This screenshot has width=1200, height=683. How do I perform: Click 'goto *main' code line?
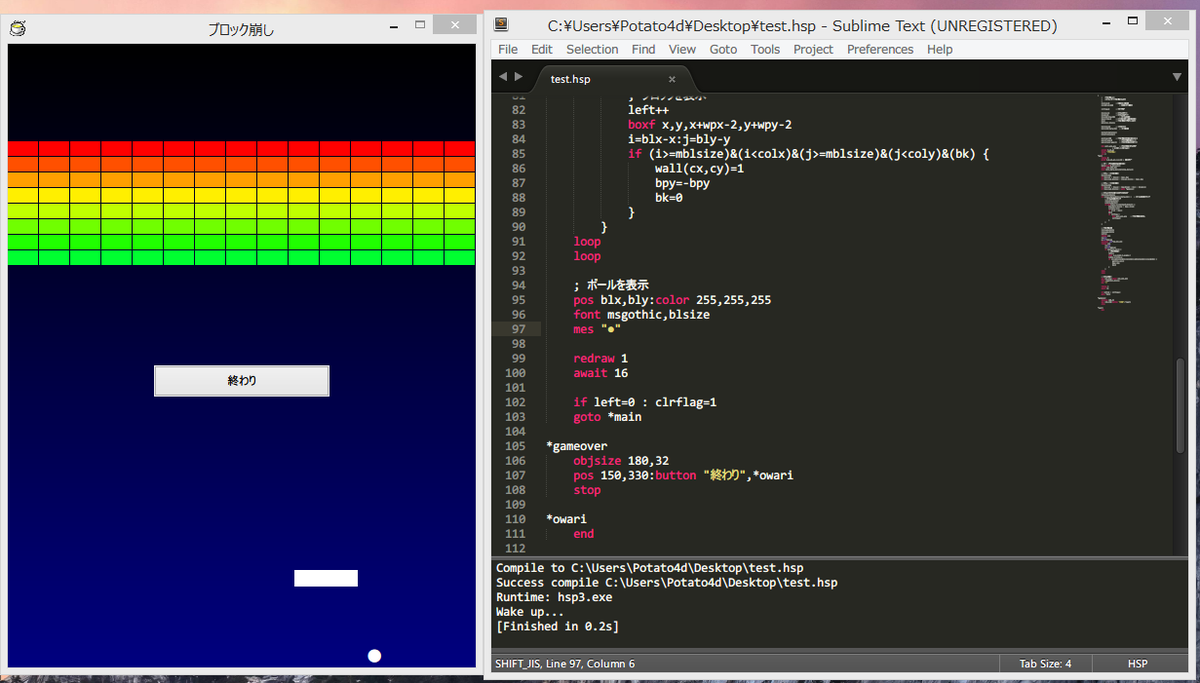pos(608,417)
